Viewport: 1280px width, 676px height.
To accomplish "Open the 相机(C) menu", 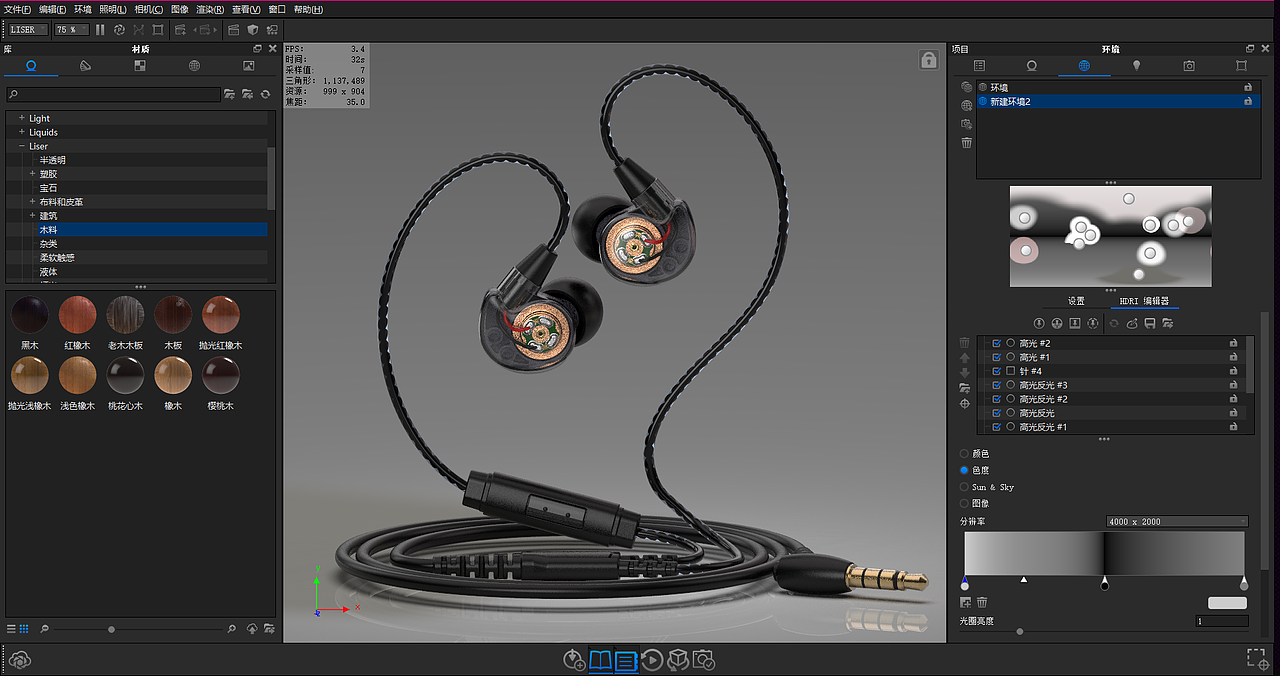I will [x=149, y=9].
